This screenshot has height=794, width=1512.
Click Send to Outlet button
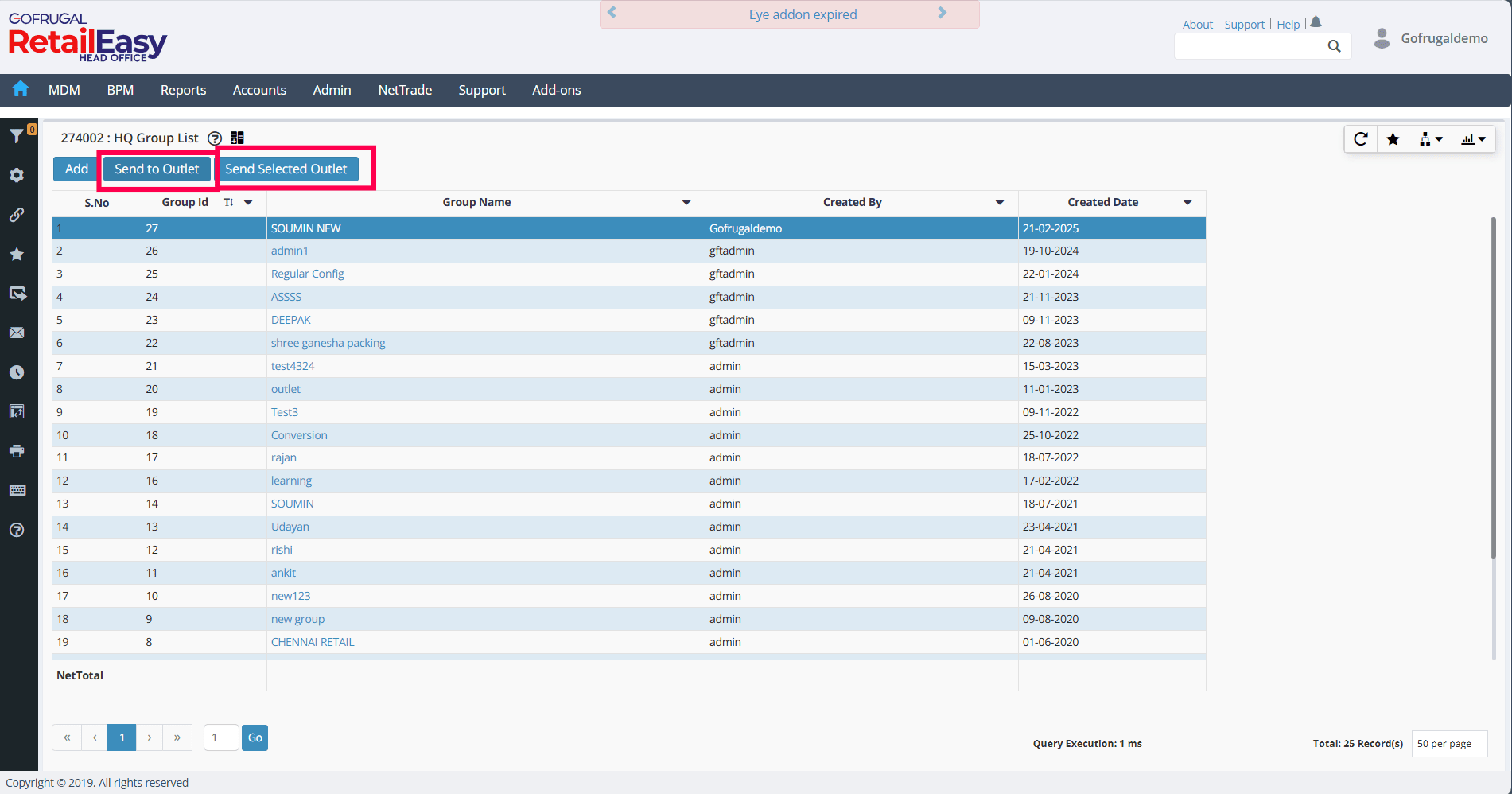157,169
